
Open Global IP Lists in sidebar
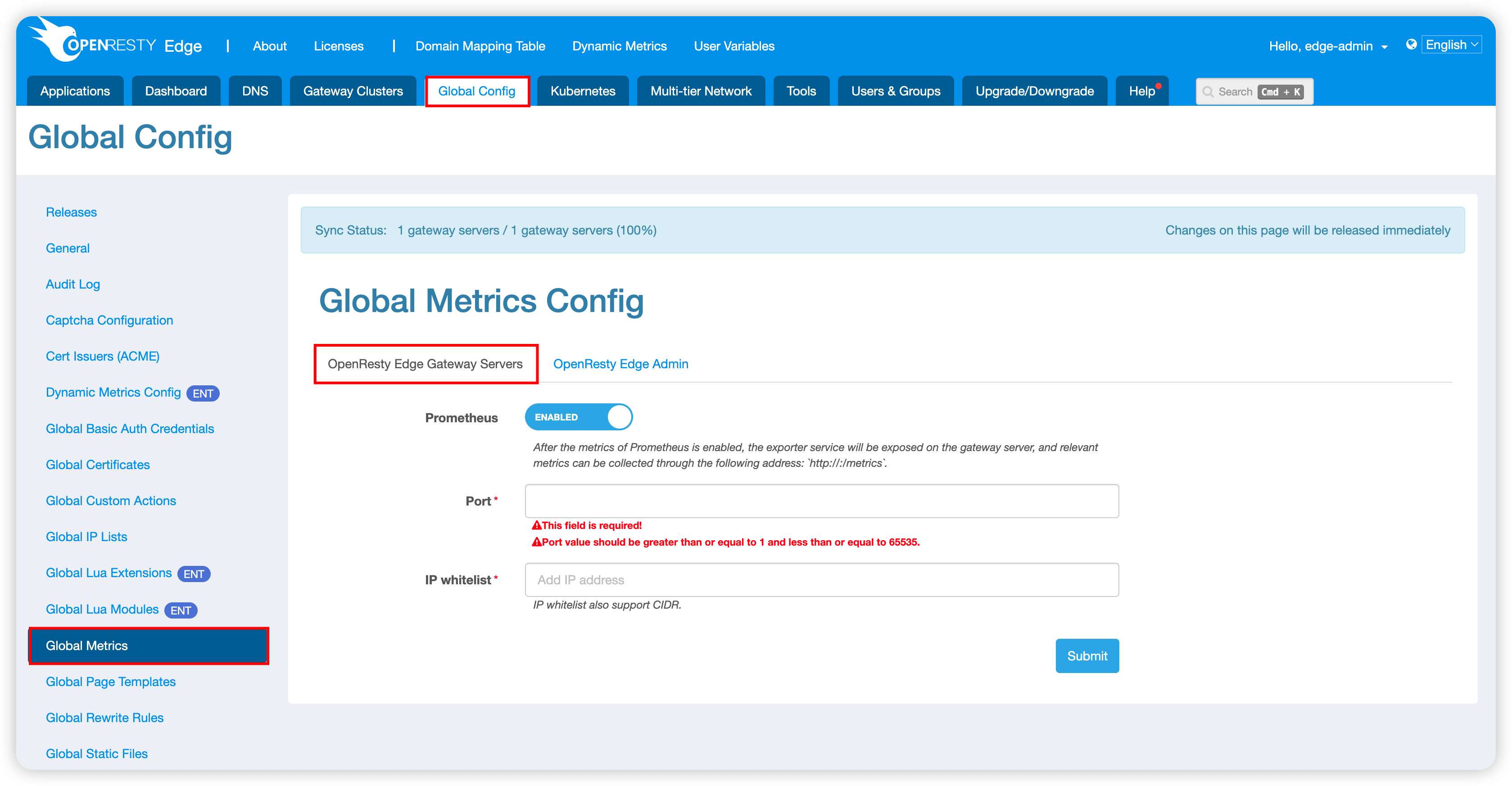[x=86, y=537]
